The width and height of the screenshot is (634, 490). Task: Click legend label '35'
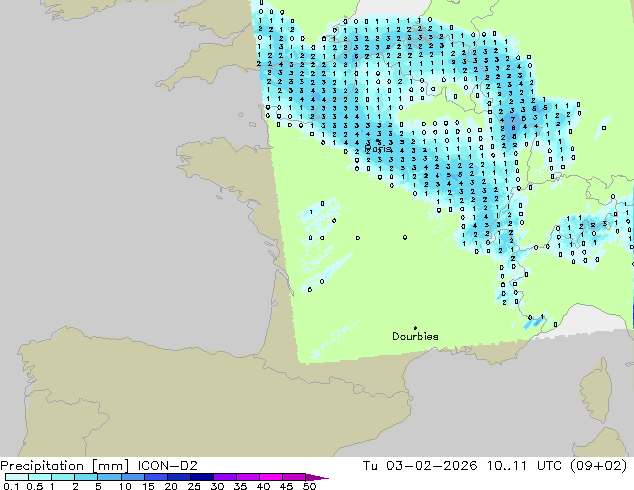240,486
